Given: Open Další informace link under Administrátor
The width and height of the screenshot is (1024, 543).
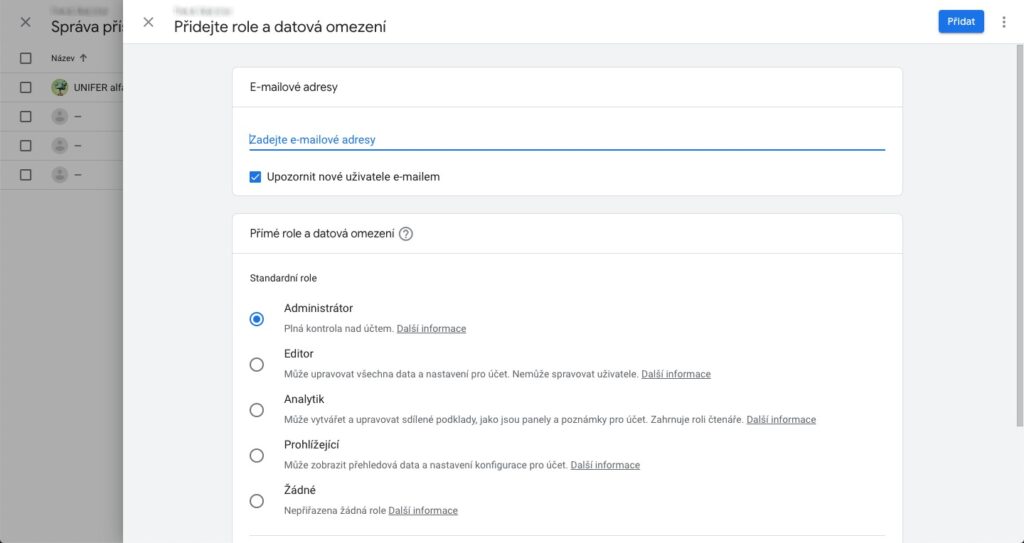Looking at the screenshot, I should click(x=431, y=329).
